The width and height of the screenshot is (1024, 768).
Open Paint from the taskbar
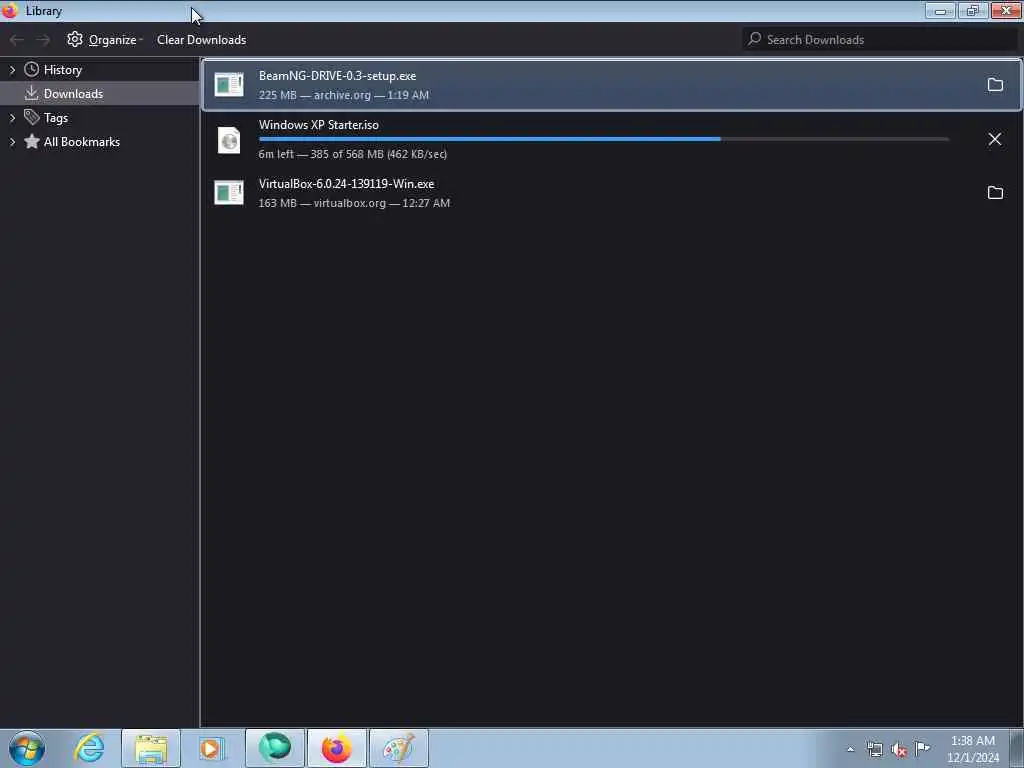pyautogui.click(x=399, y=748)
